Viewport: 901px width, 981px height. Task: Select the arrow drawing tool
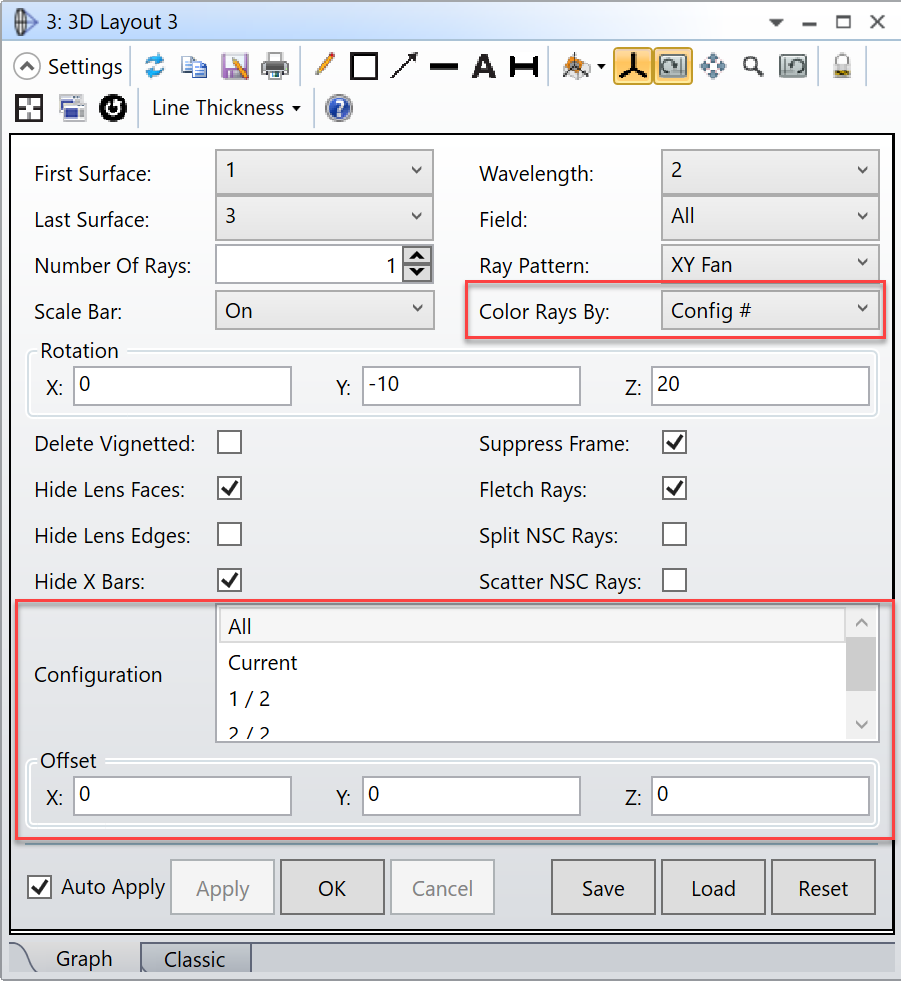[x=404, y=67]
